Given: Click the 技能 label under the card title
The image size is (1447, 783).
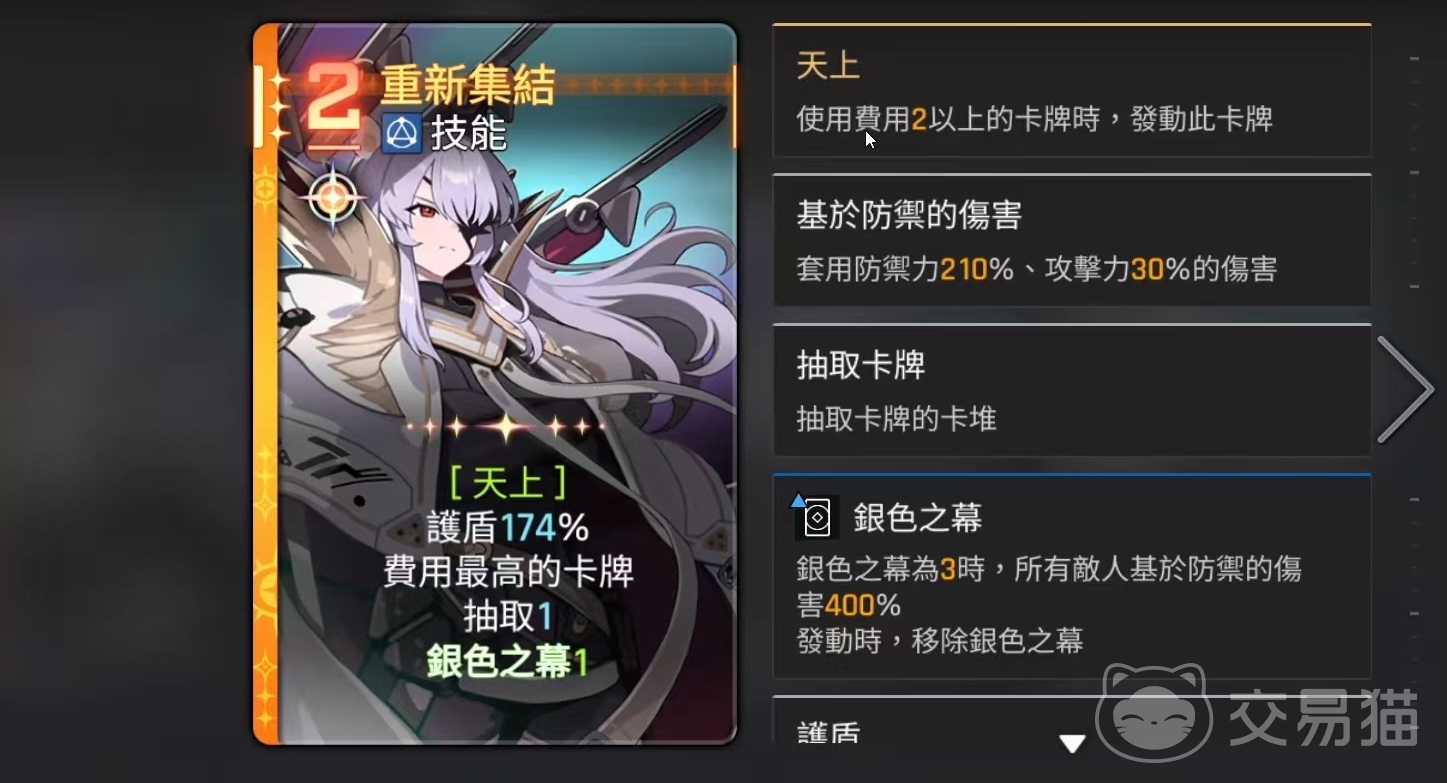Looking at the screenshot, I should (x=468, y=133).
